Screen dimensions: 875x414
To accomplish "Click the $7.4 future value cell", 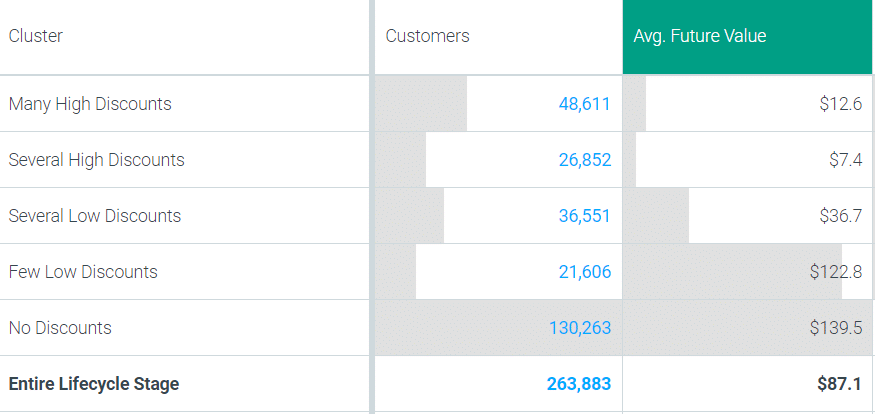I will [x=848, y=160].
